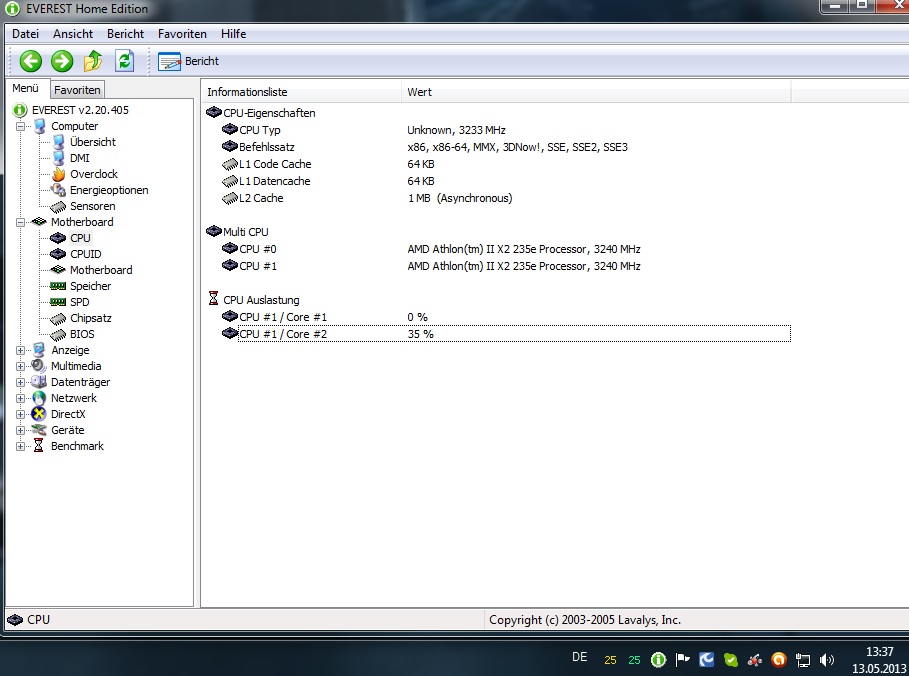Select the Datenträger drive icon
The width and height of the screenshot is (909, 676).
click(39, 382)
